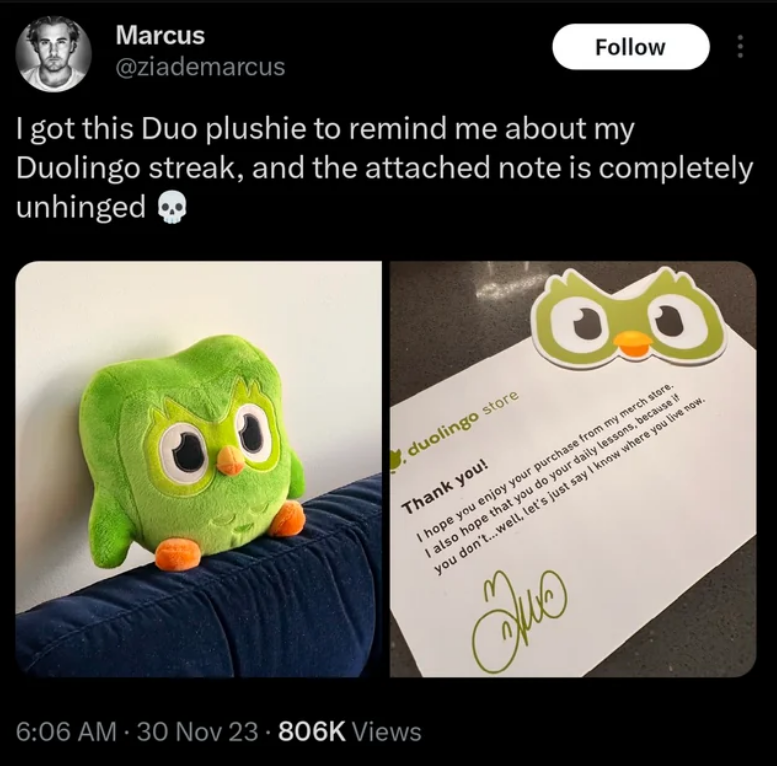Click the 6:06 AM timestamp
Viewport: 777px width, 766px height.
point(66,732)
